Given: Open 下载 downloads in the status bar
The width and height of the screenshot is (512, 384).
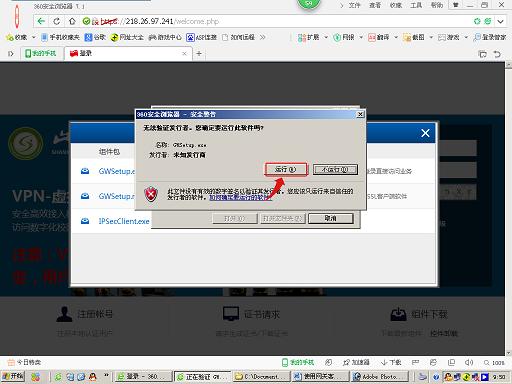Looking at the screenshot, I should coord(391,362).
